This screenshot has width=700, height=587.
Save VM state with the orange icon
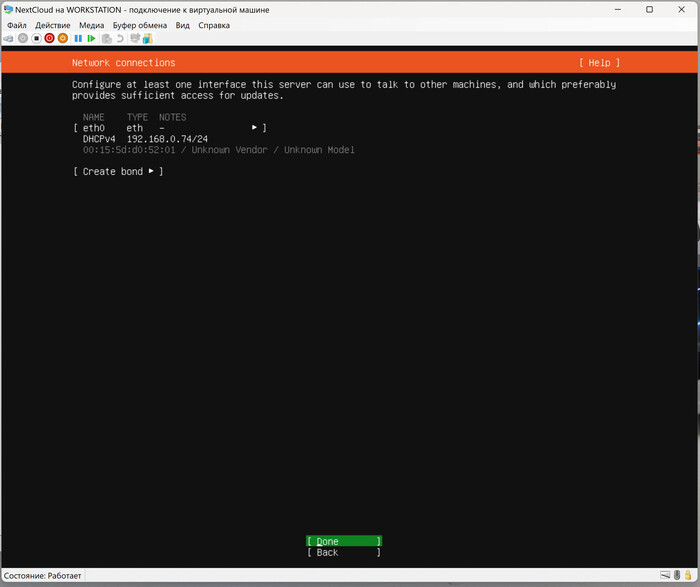(x=62, y=39)
